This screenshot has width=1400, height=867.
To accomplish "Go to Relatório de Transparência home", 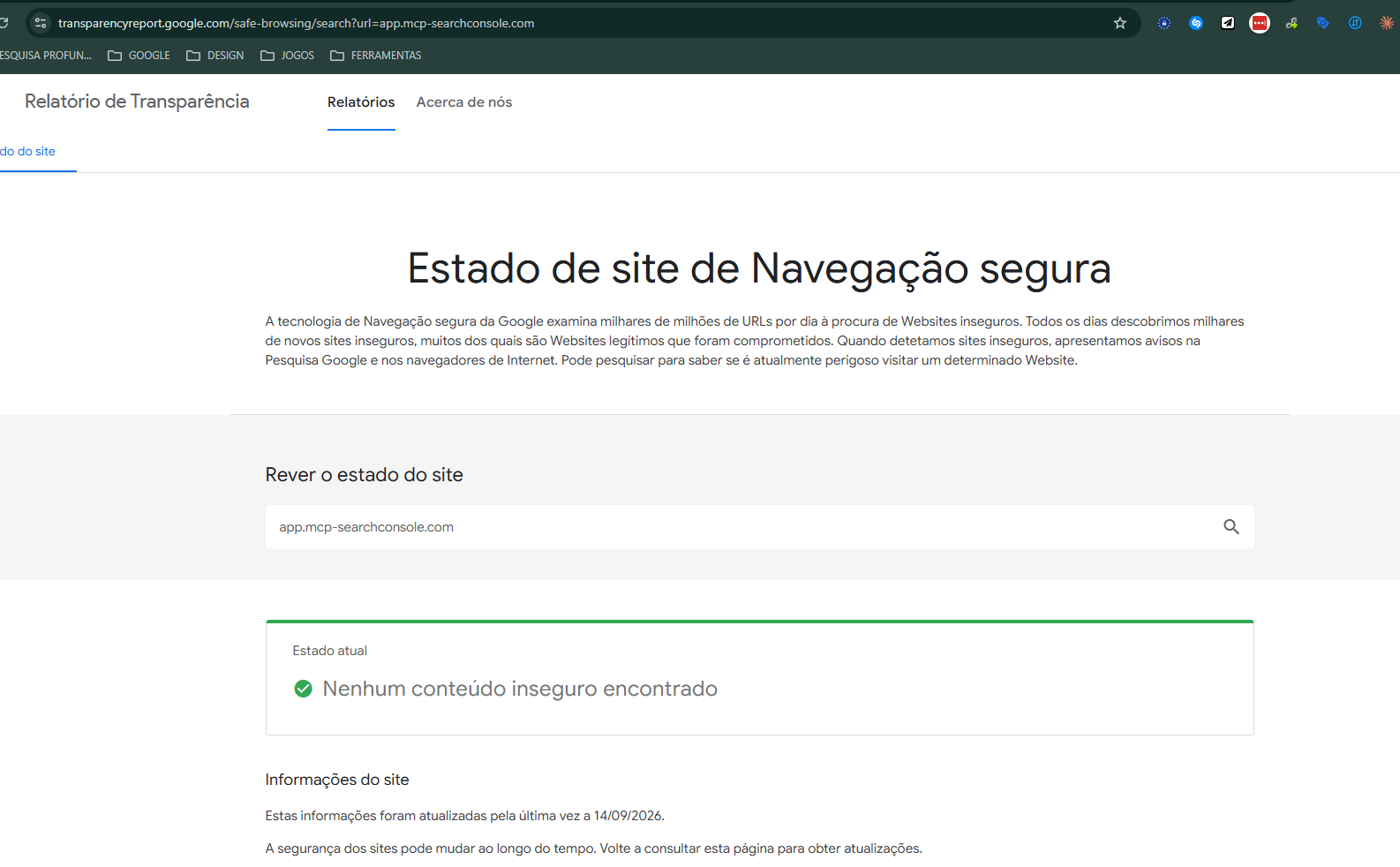I will point(137,102).
